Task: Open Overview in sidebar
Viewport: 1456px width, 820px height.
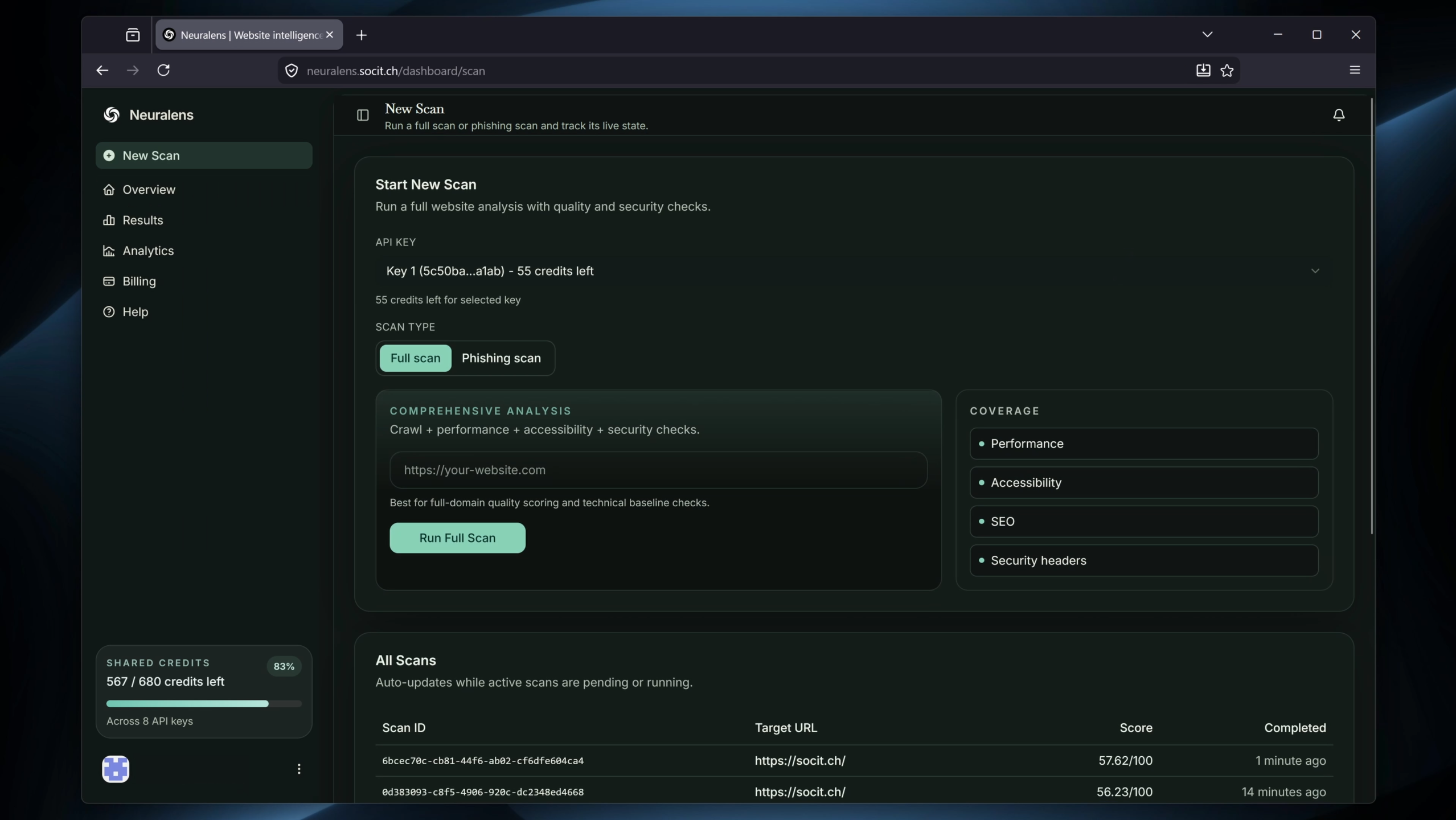Action: pyautogui.click(x=204, y=190)
